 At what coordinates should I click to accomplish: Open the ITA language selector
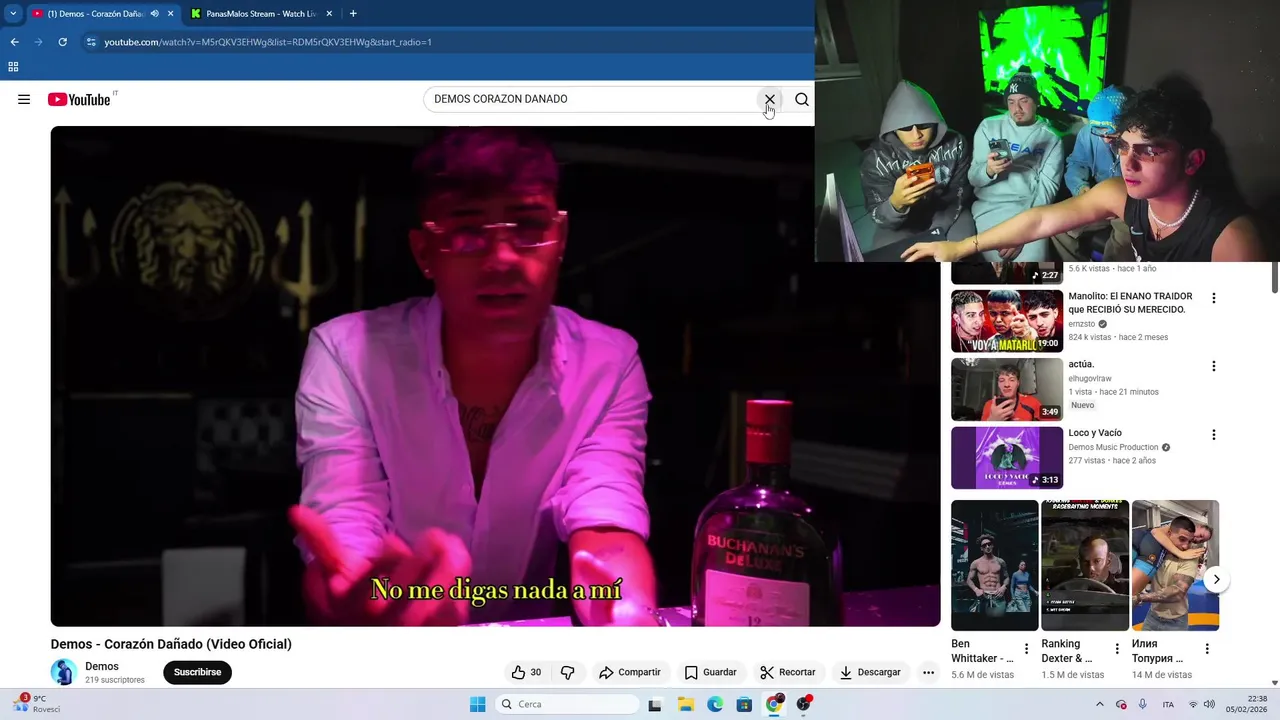[x=1168, y=705]
